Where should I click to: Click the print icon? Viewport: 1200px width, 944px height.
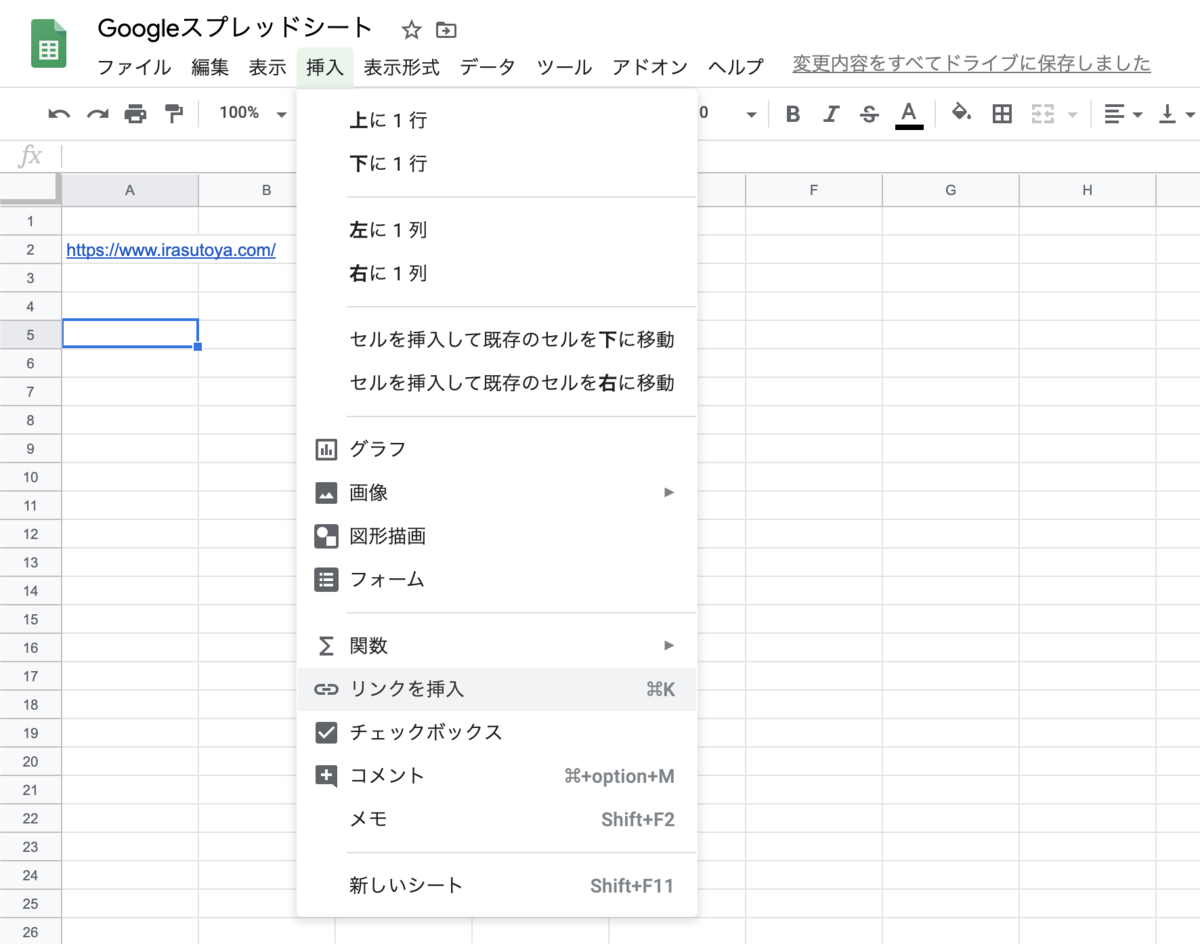click(135, 114)
